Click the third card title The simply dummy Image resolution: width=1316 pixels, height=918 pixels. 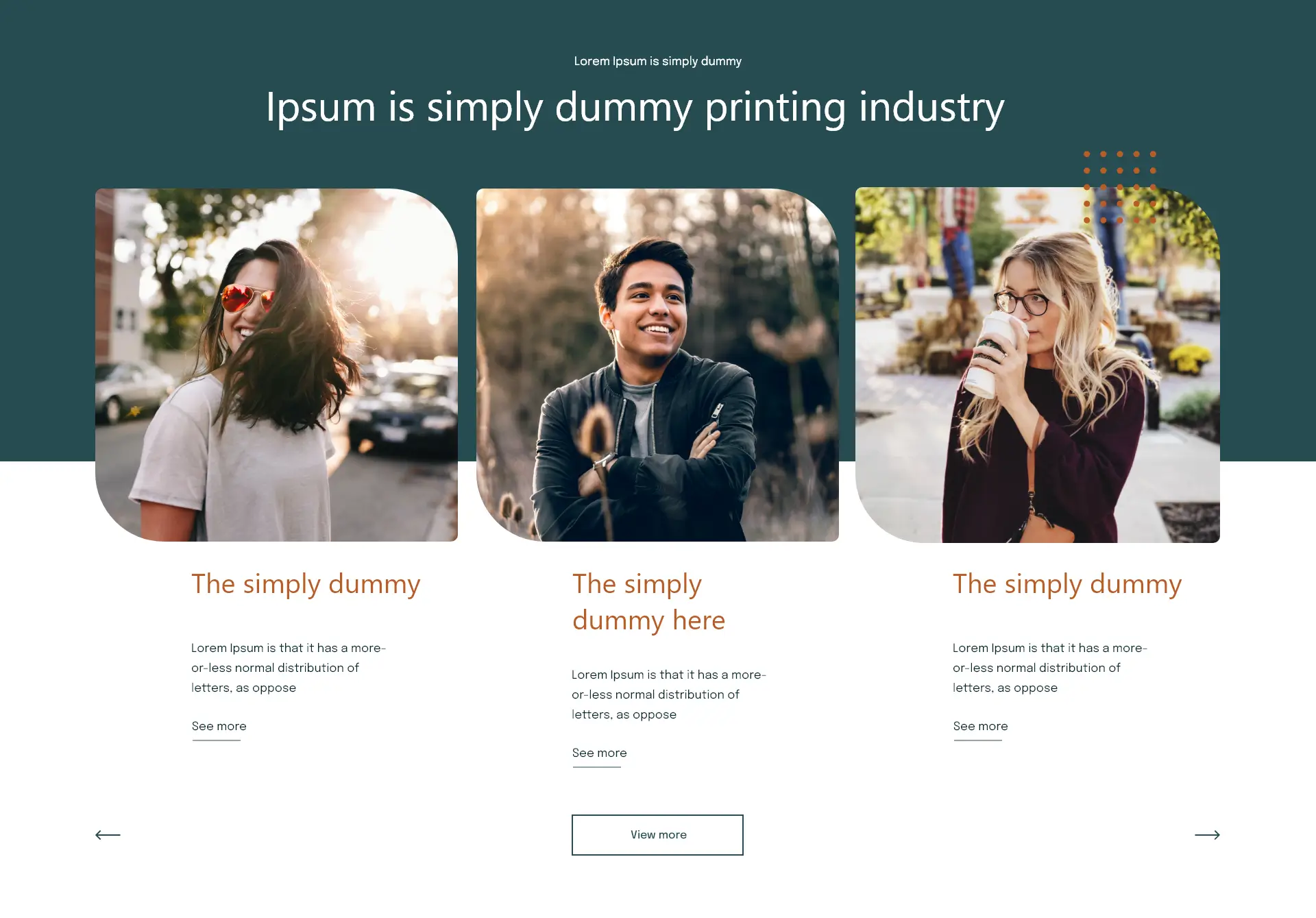(1067, 584)
